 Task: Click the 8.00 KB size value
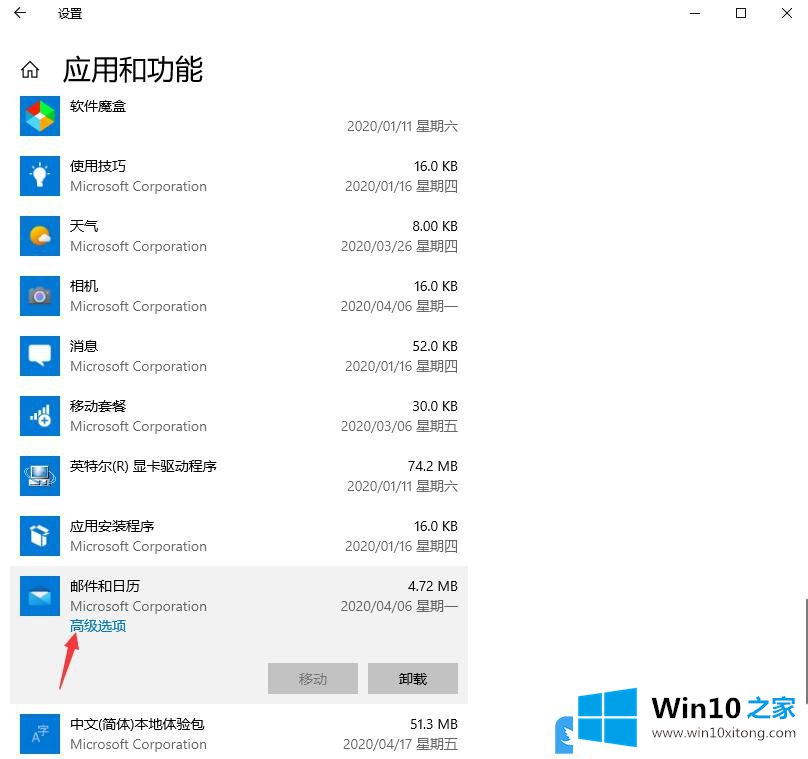click(435, 226)
